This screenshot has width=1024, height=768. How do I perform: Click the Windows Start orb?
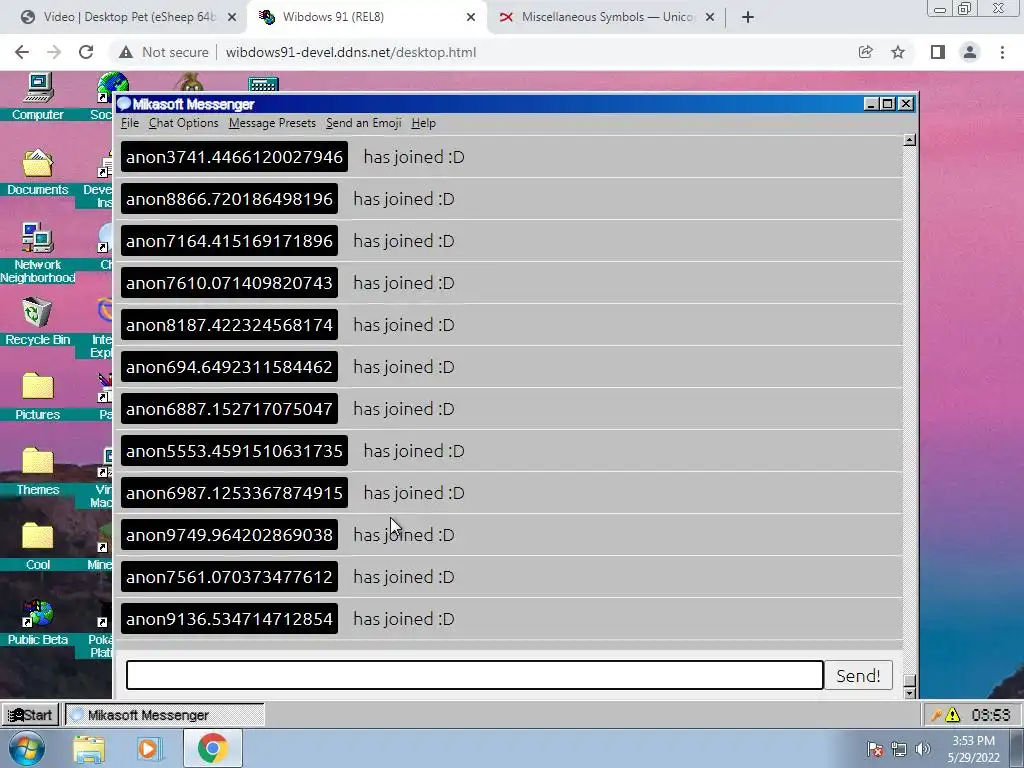[26, 748]
